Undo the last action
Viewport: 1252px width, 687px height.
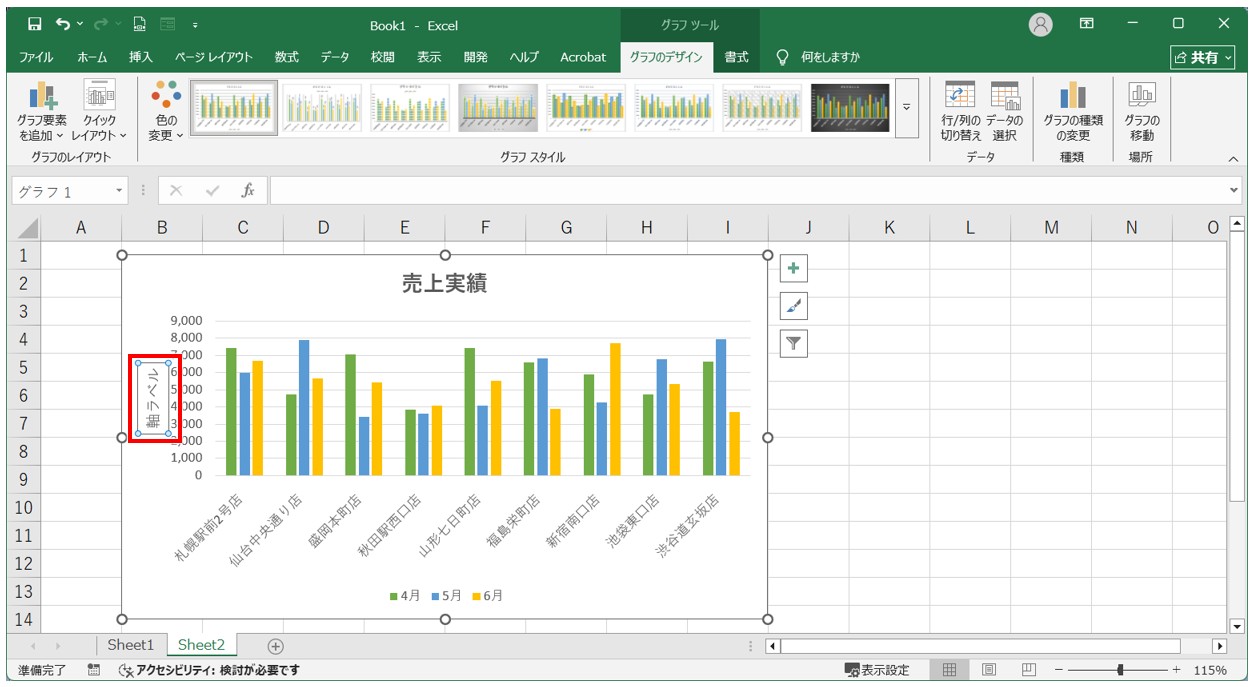[63, 24]
